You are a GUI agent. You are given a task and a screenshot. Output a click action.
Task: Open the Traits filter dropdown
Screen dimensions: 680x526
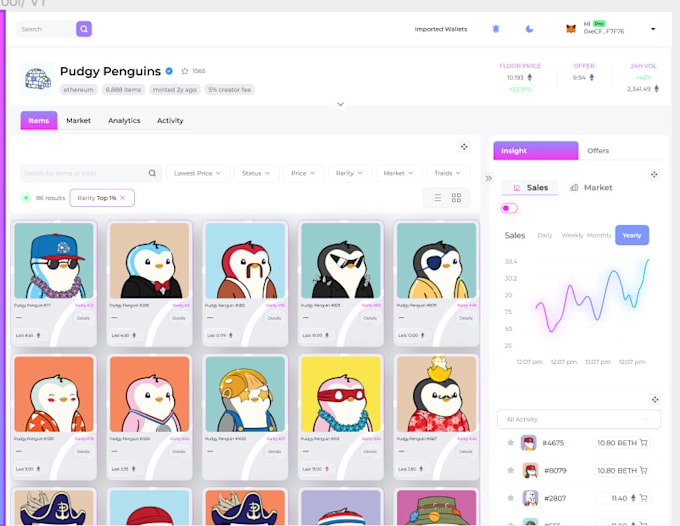[x=448, y=173]
